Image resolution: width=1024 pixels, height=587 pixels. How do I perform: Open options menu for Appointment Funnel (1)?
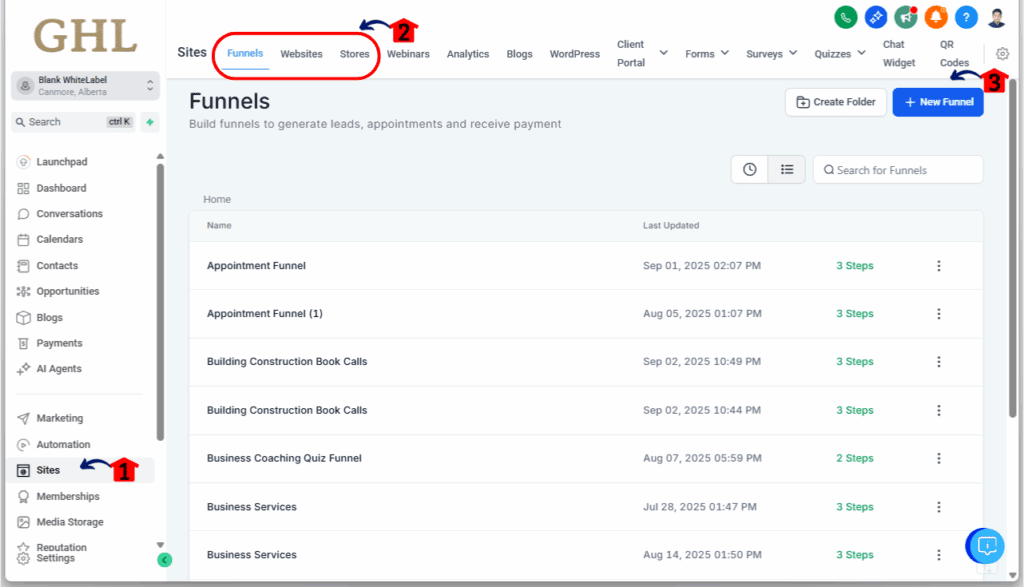tap(938, 314)
